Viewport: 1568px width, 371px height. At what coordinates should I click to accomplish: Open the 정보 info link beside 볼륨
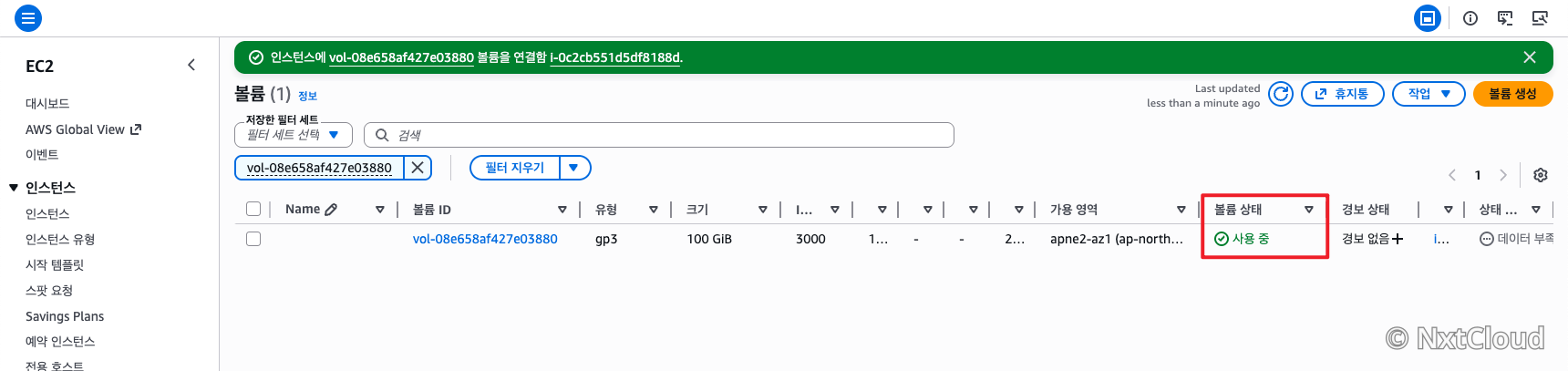pos(307,96)
